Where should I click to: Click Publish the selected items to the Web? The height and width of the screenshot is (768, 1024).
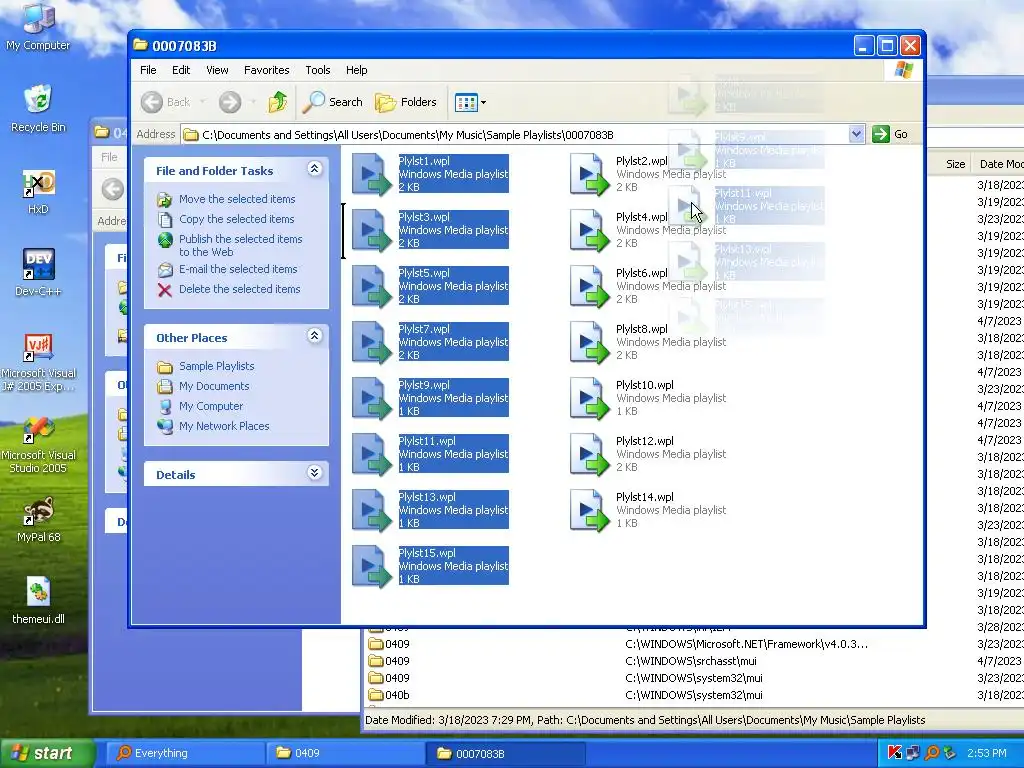coord(240,246)
